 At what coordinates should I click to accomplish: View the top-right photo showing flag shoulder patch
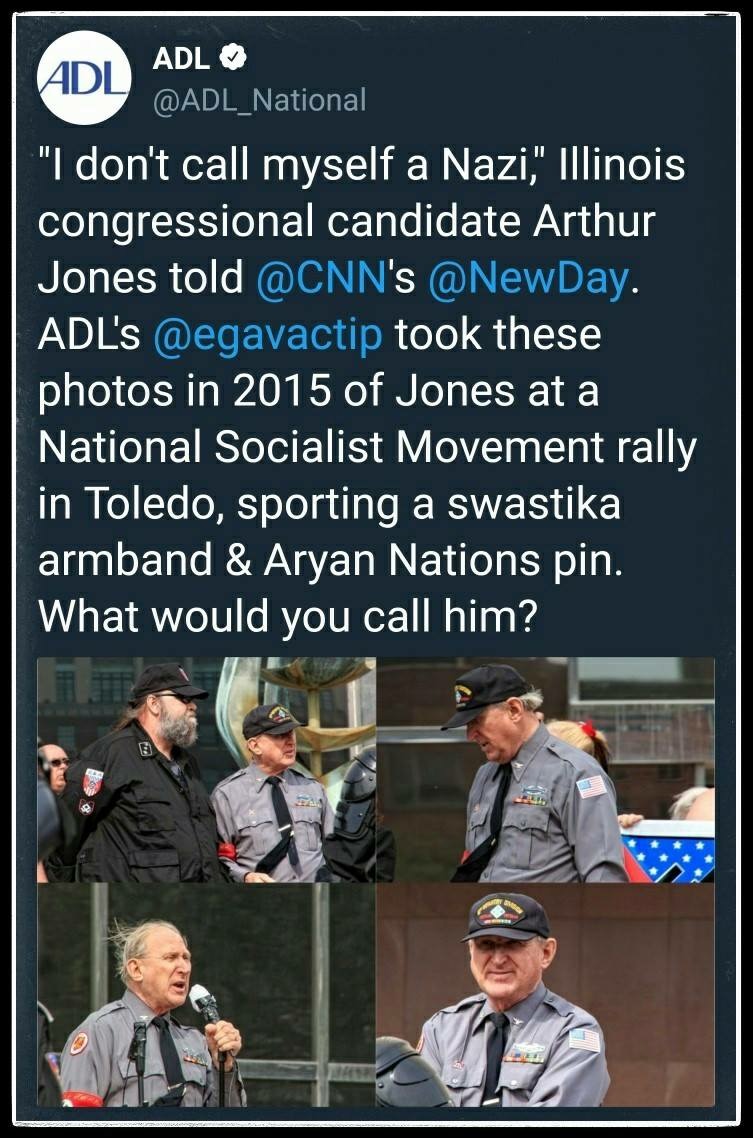click(x=546, y=769)
